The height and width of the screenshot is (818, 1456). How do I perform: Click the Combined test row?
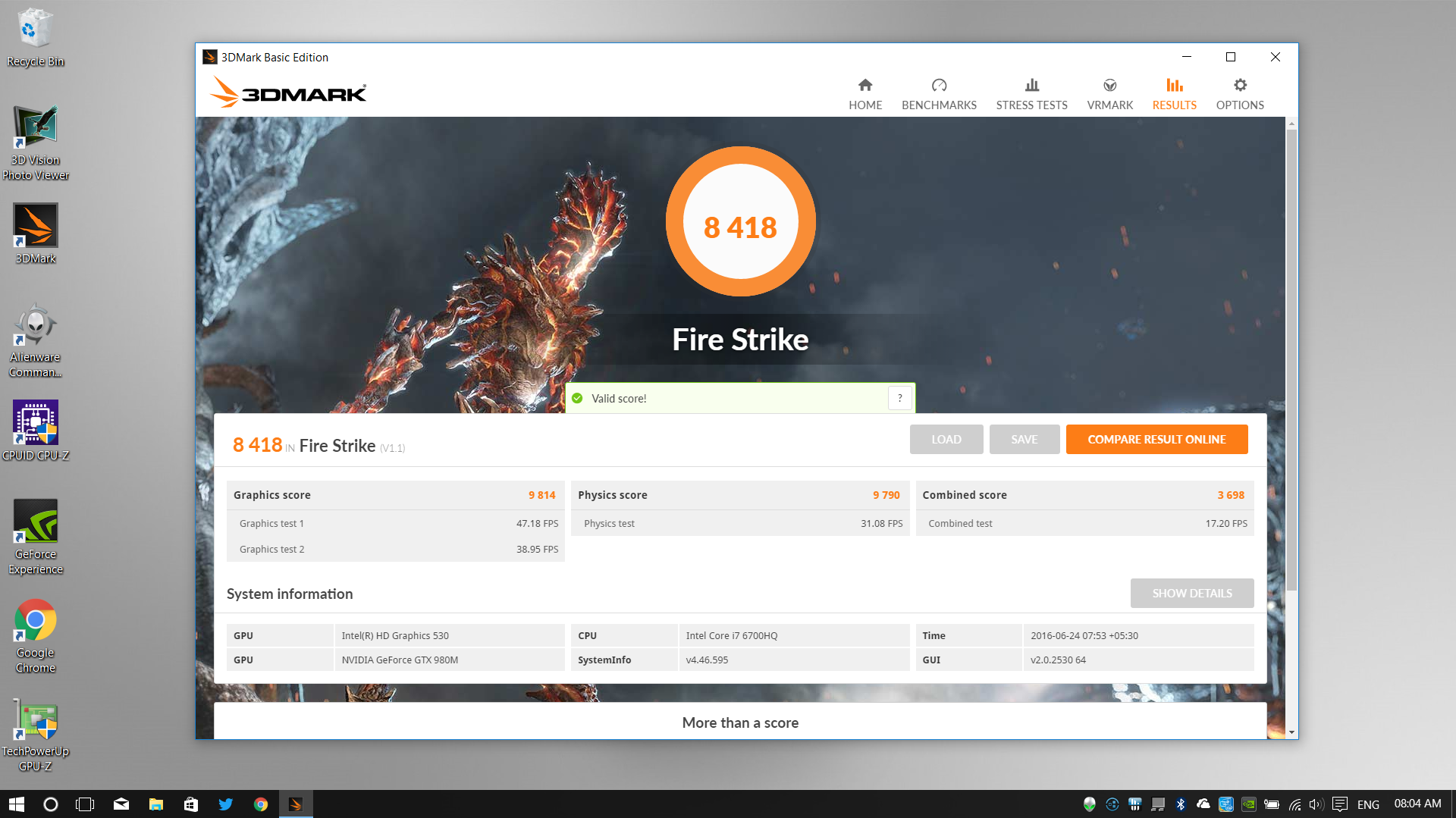click(1084, 523)
